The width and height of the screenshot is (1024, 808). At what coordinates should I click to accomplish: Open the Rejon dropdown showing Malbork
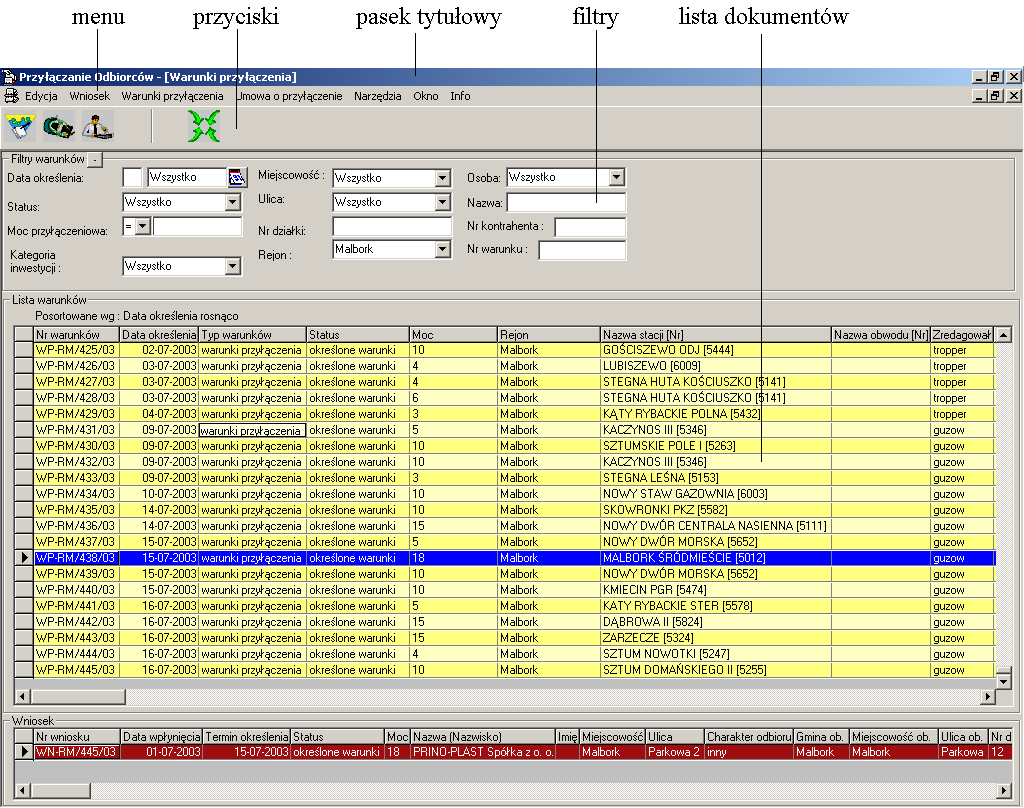point(443,249)
